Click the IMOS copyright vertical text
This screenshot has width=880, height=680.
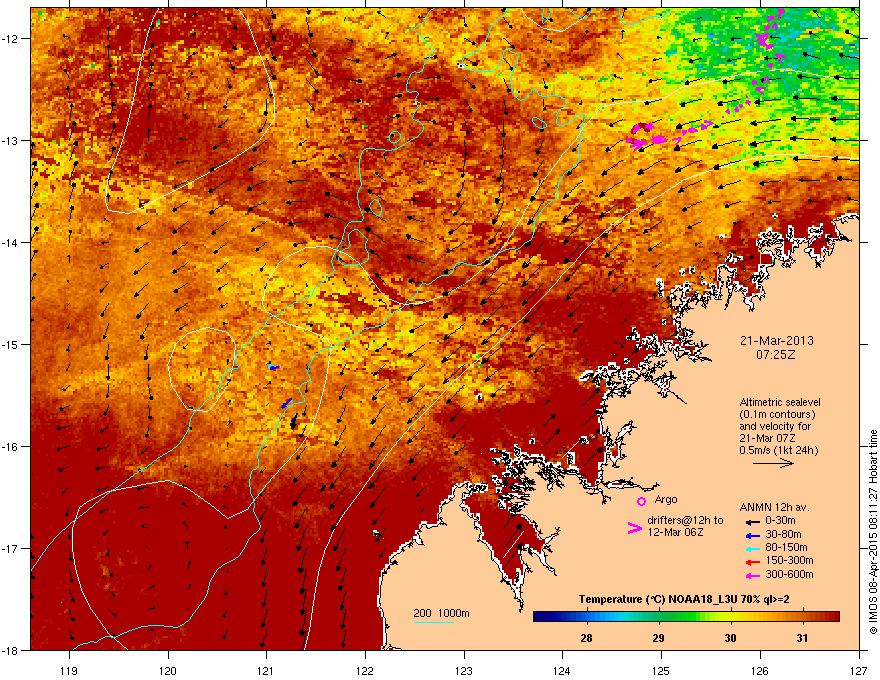tap(873, 532)
